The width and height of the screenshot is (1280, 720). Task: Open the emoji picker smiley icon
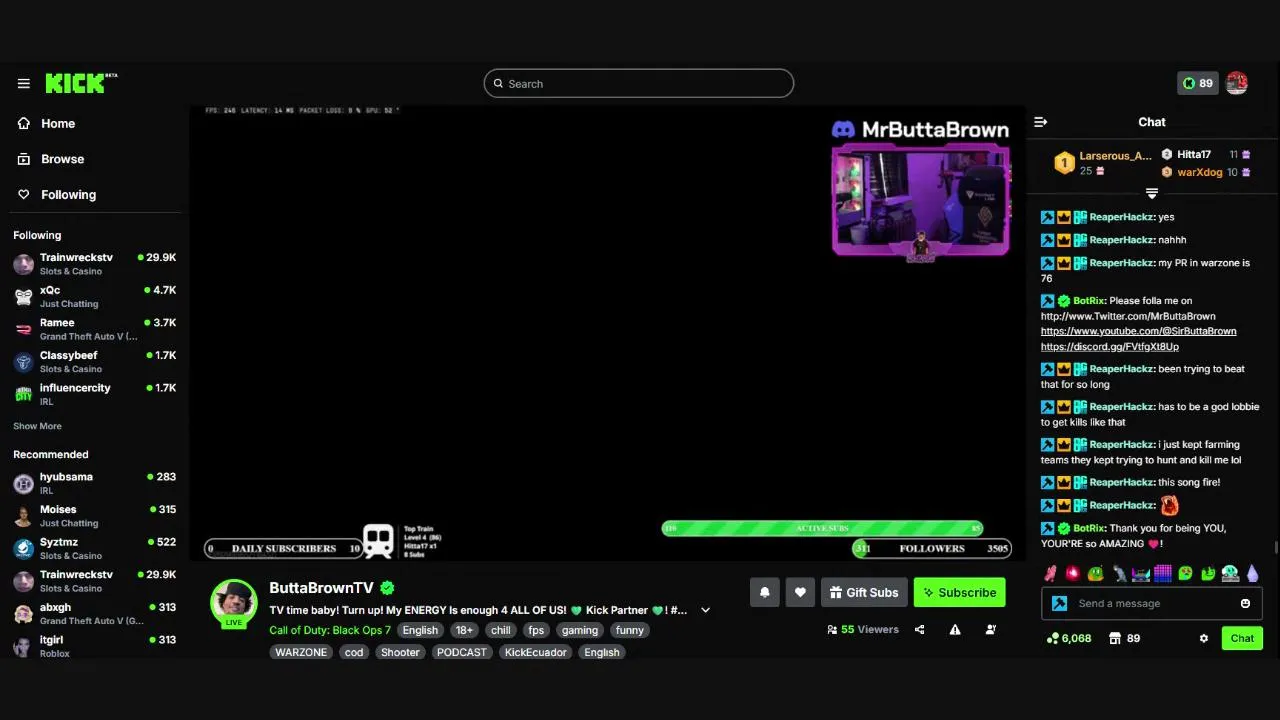coord(1245,603)
